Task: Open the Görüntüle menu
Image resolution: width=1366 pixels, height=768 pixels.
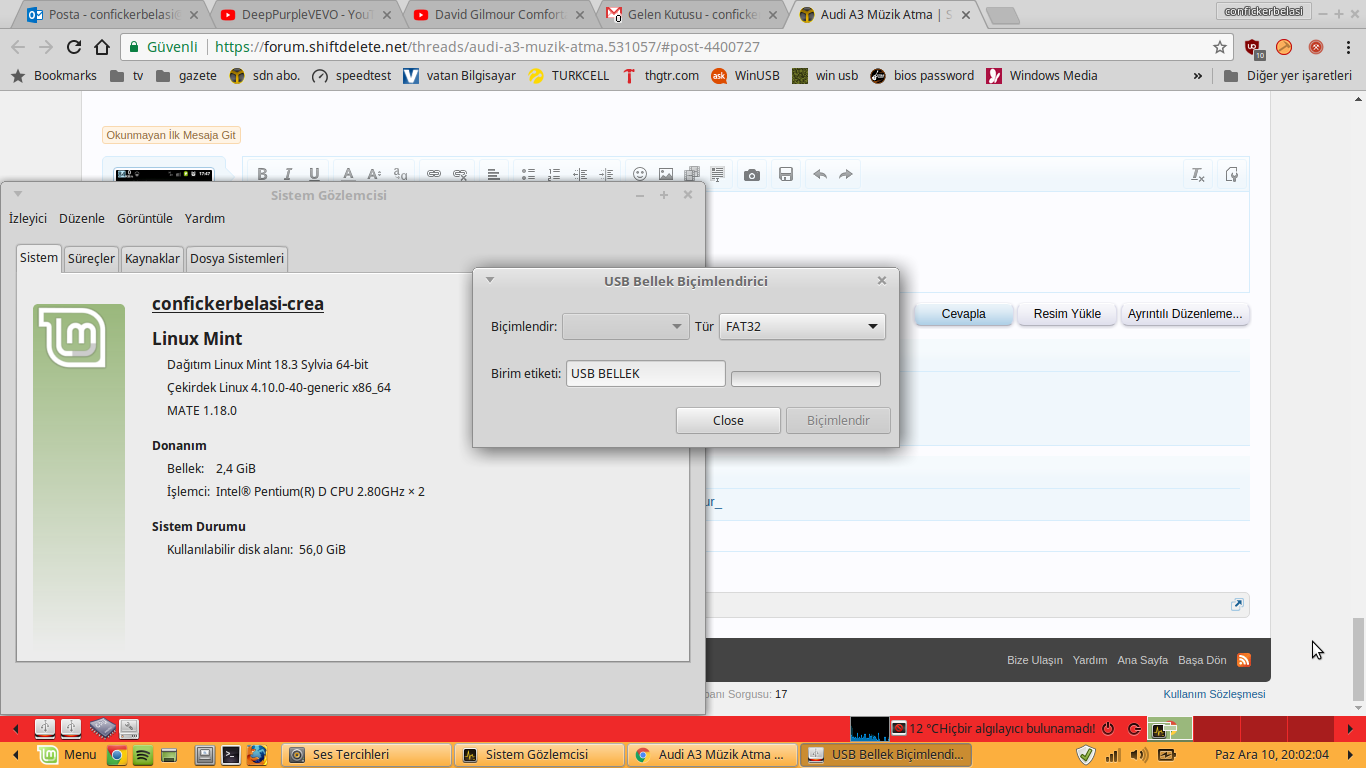Action: pyautogui.click(x=145, y=218)
